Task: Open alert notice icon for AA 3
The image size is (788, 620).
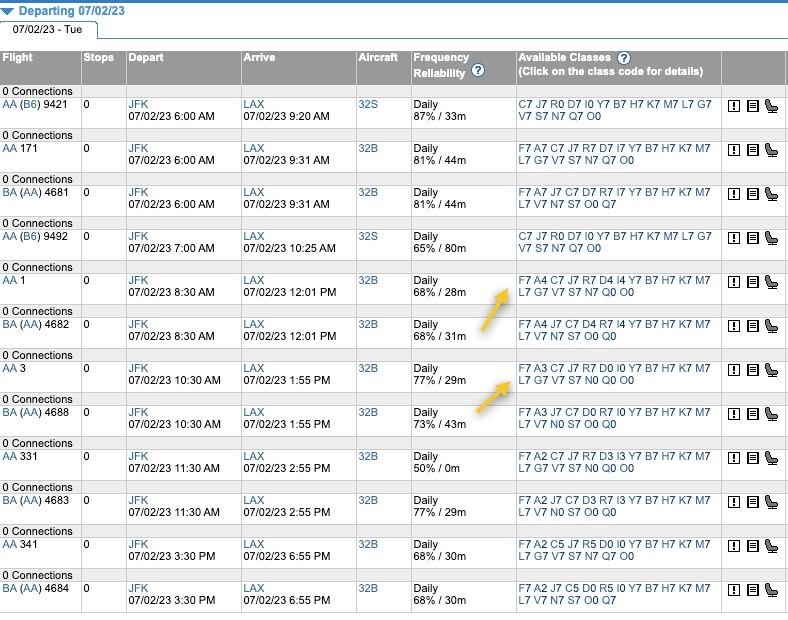Action: (734, 370)
